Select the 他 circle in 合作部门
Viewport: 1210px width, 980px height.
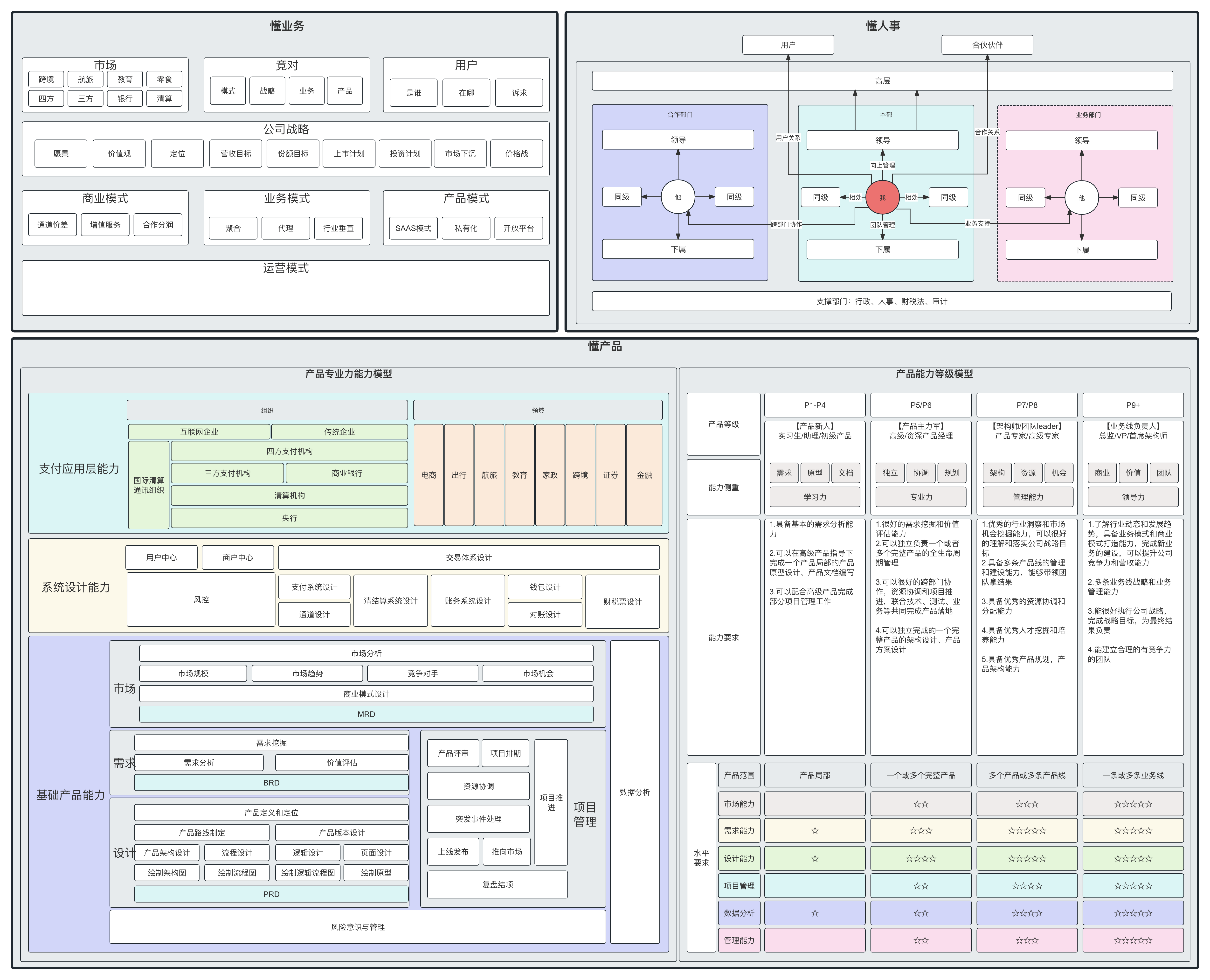pyautogui.click(x=678, y=197)
